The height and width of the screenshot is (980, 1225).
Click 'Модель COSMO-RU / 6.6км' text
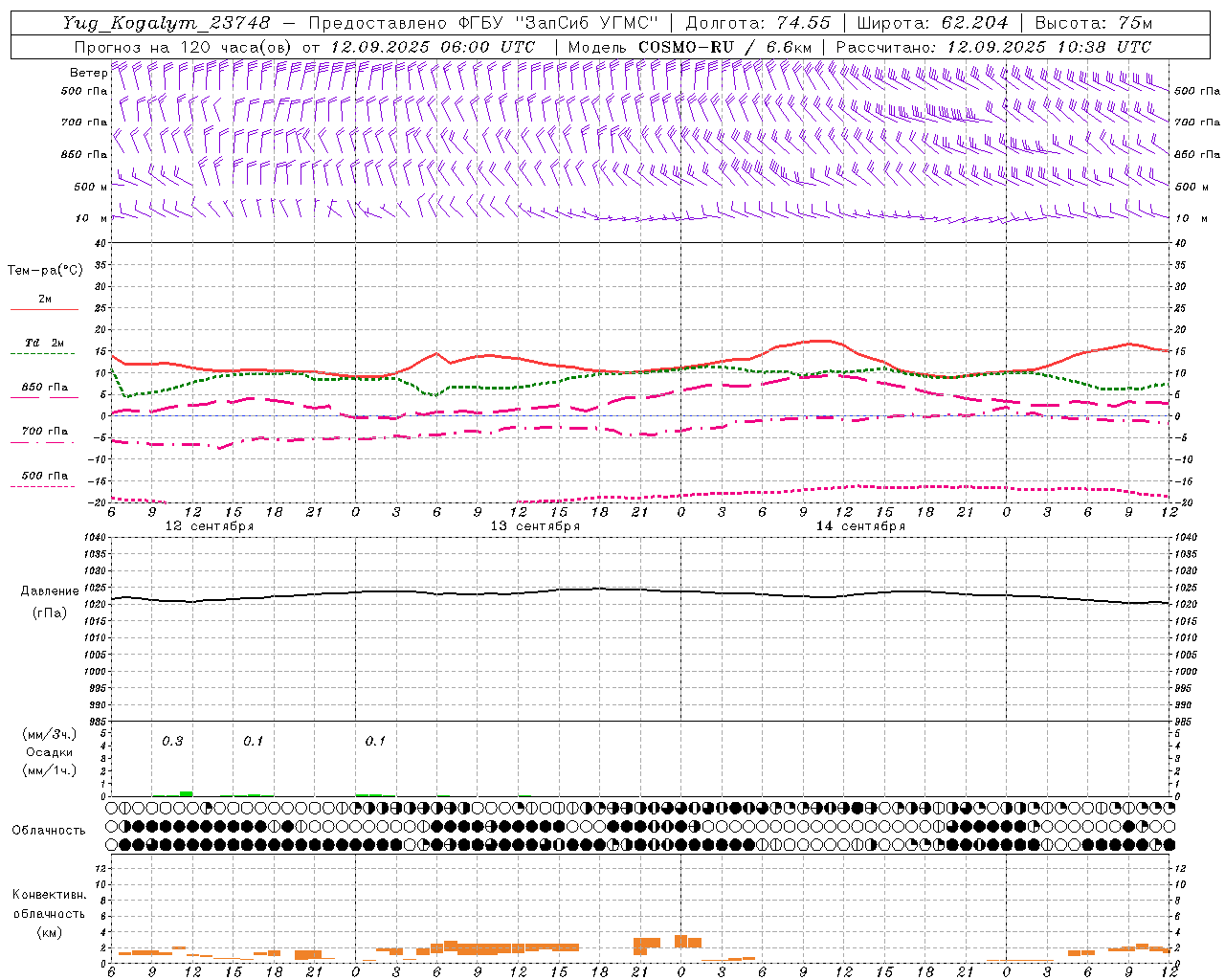pyautogui.click(x=689, y=47)
